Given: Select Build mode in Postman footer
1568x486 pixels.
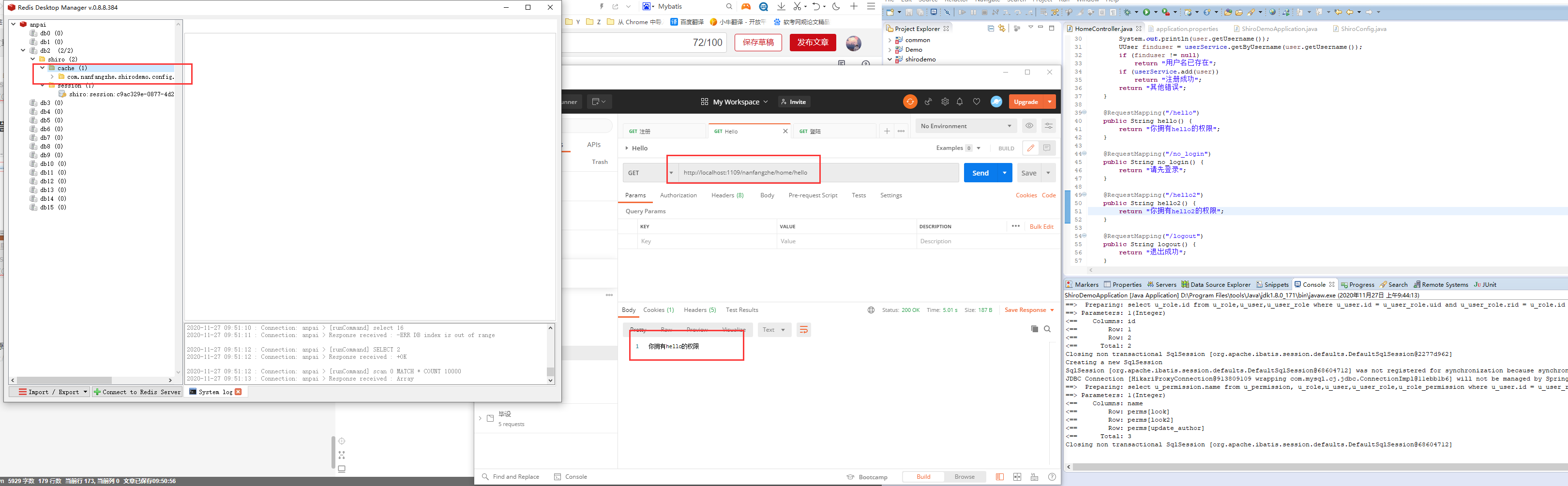Looking at the screenshot, I should pos(923,477).
